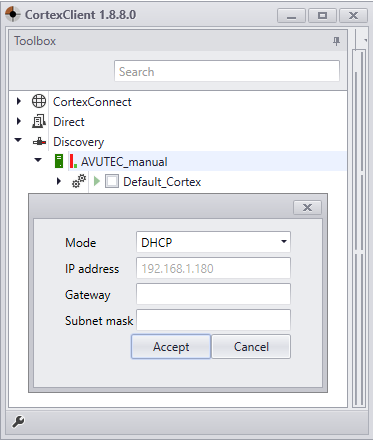Click the Accept button
This screenshot has width=373, height=440.
point(171,347)
